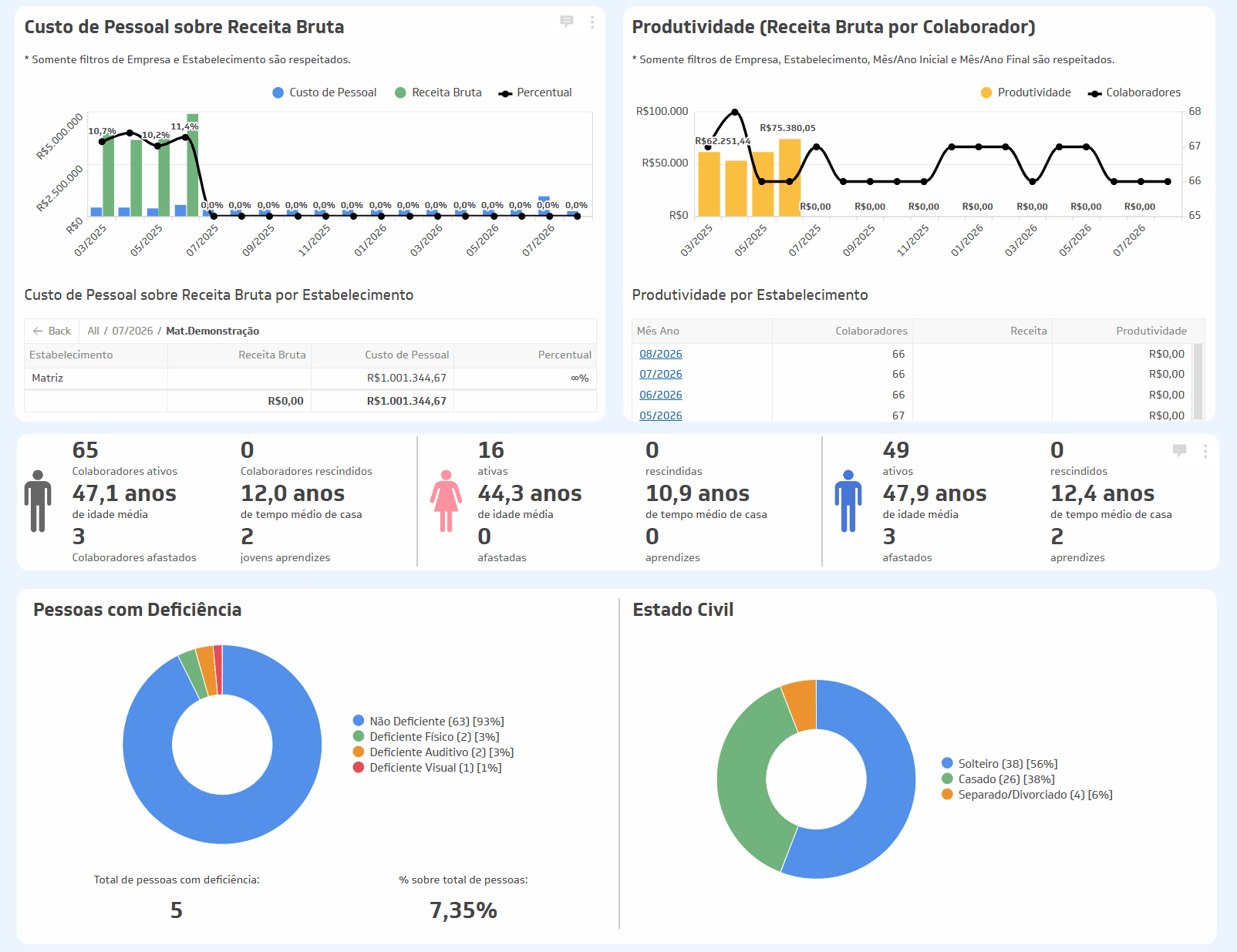
Task: Open the 07/2026 link in productivity table
Action: (661, 374)
